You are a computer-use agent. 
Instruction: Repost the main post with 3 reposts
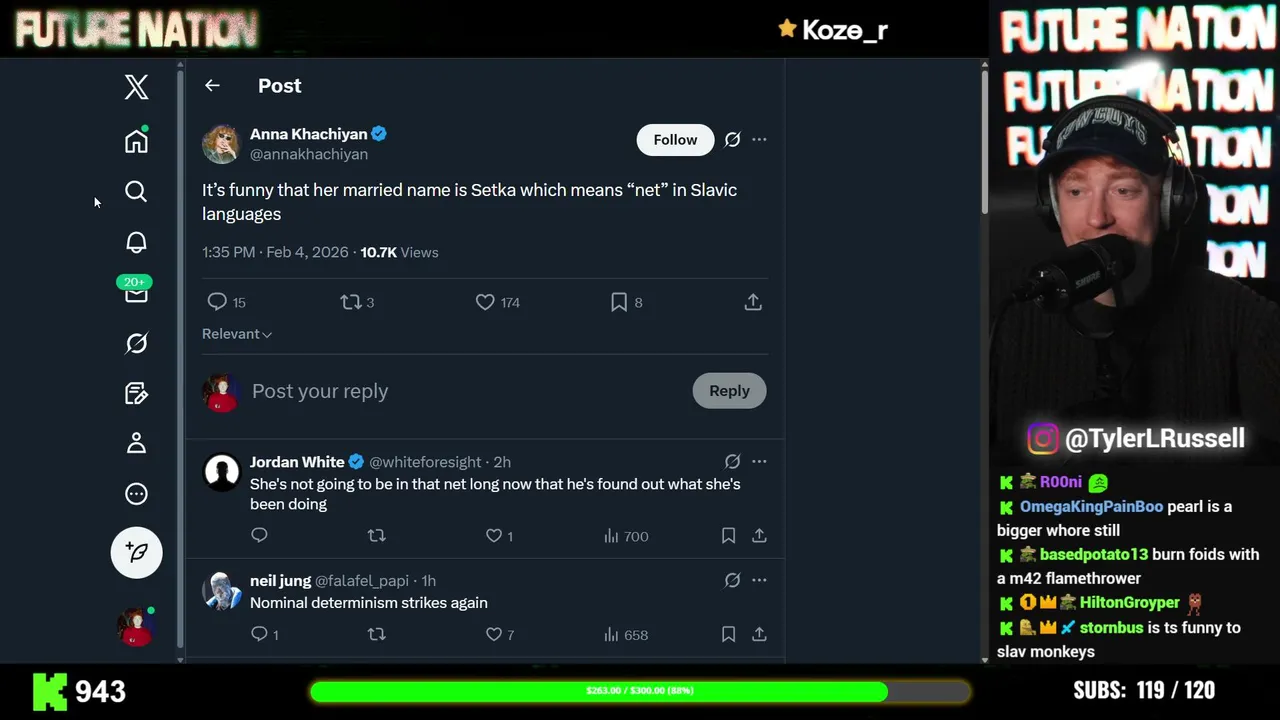(x=350, y=302)
